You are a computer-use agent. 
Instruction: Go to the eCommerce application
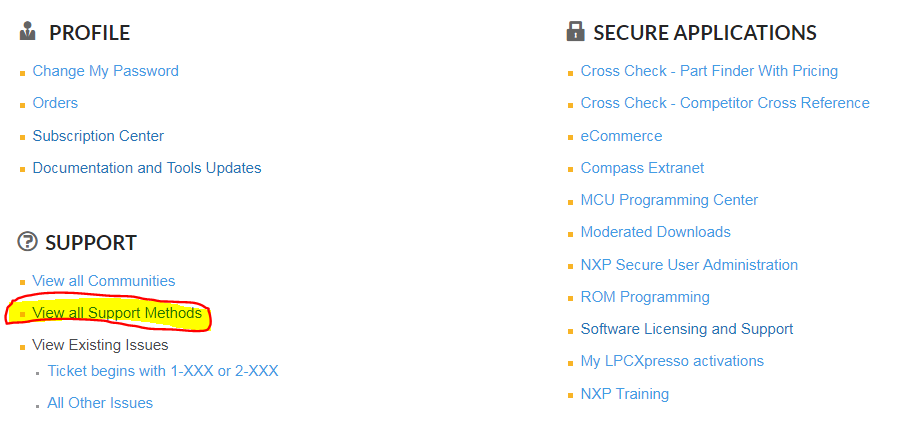(x=621, y=136)
